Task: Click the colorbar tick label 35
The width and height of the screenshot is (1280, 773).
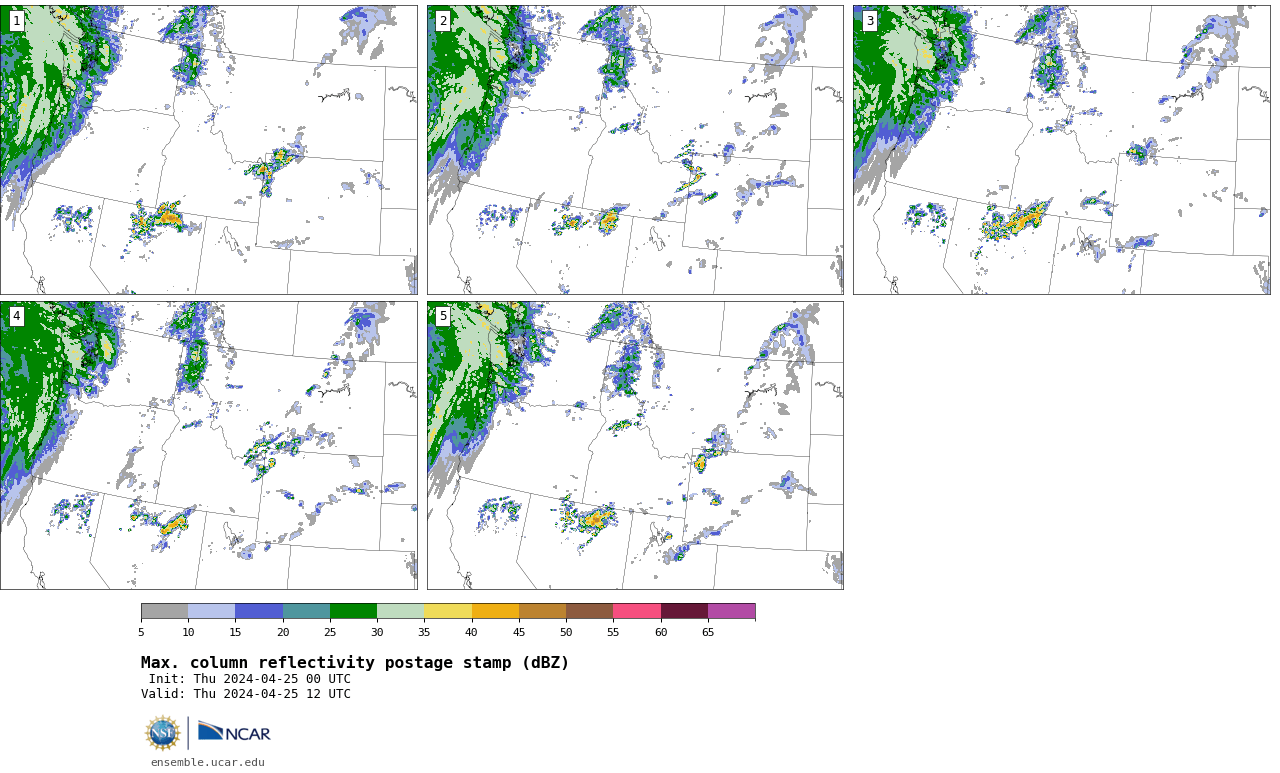Action: pos(424,632)
